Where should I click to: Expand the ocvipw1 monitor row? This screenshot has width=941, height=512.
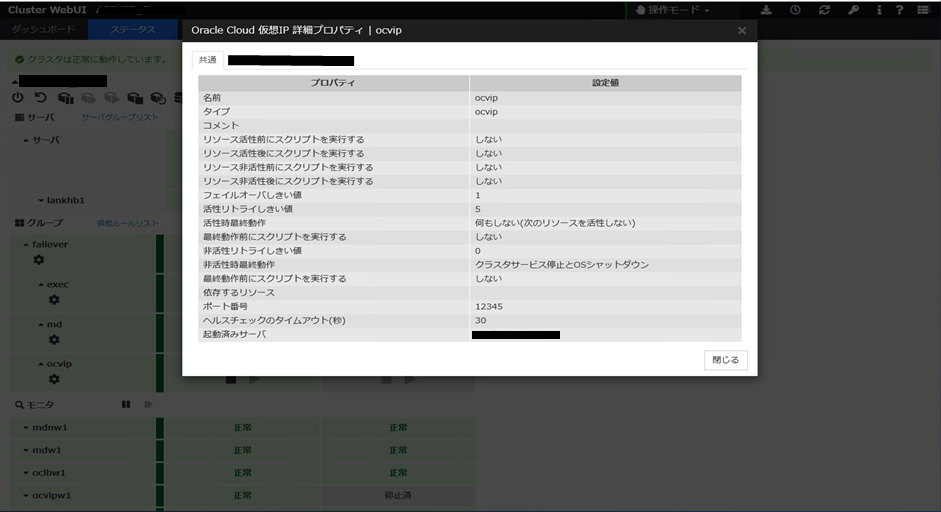(x=25, y=495)
